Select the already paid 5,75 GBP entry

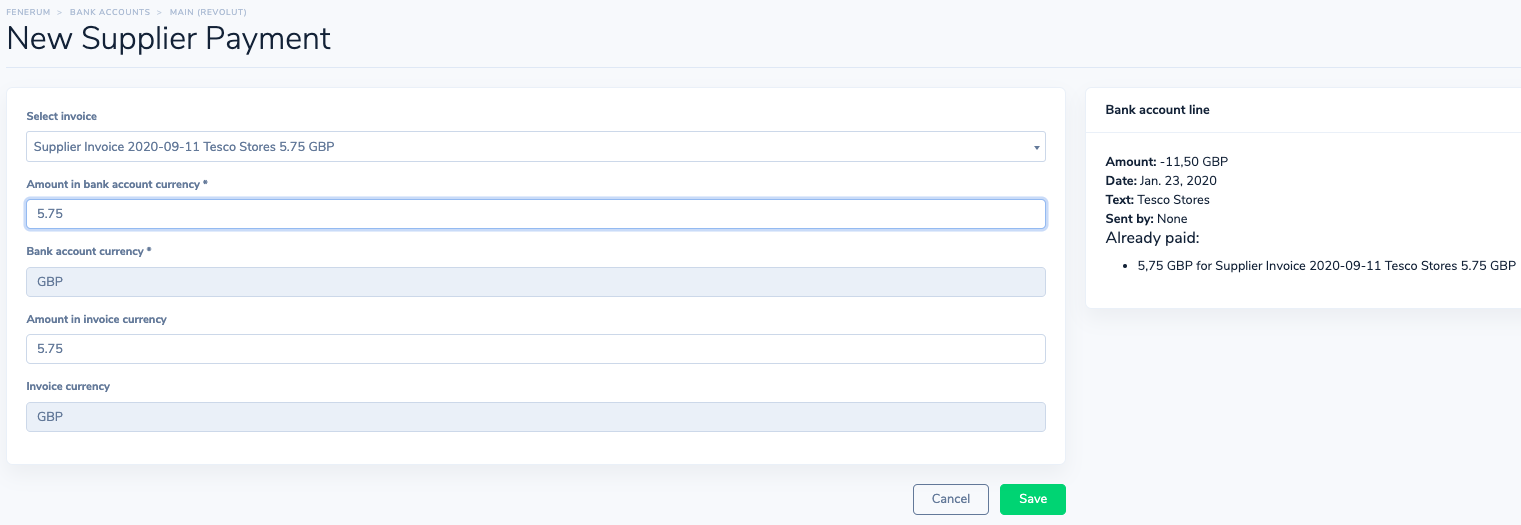(x=1327, y=267)
